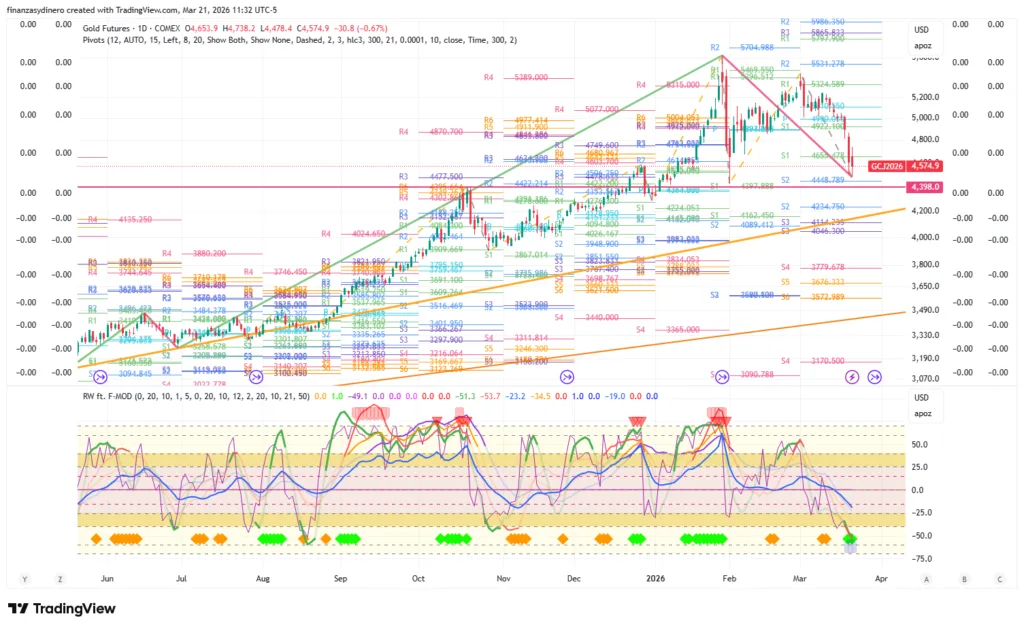Click the 2026 year marker on time axis

[655, 579]
